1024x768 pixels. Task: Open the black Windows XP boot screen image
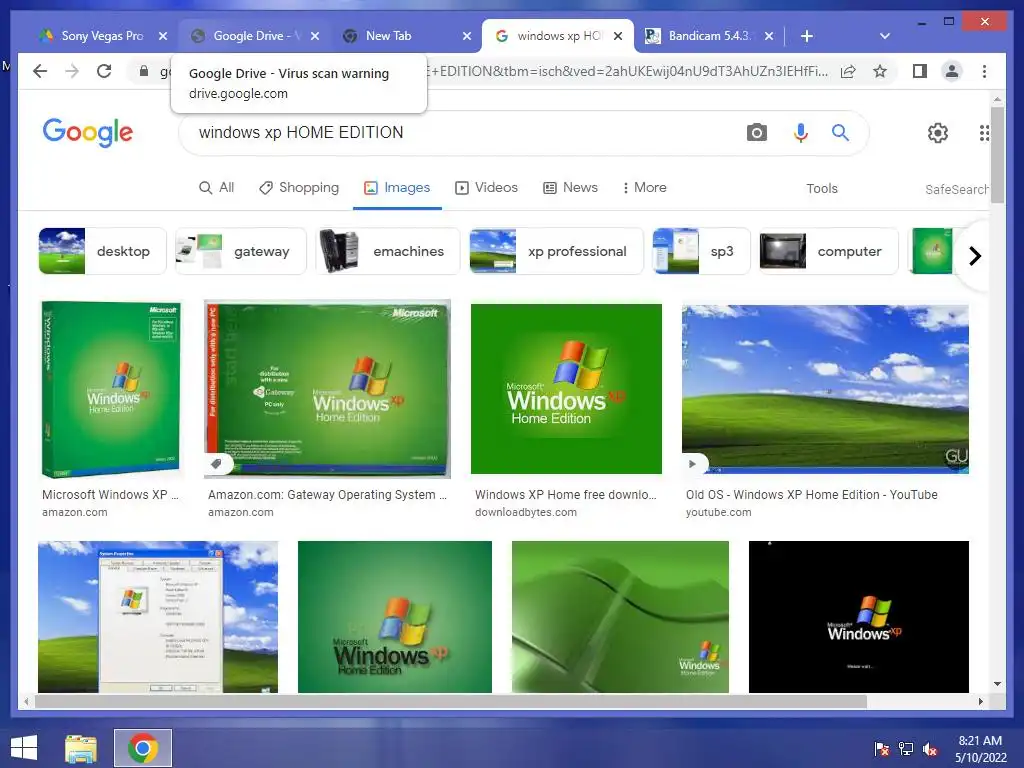(859, 616)
